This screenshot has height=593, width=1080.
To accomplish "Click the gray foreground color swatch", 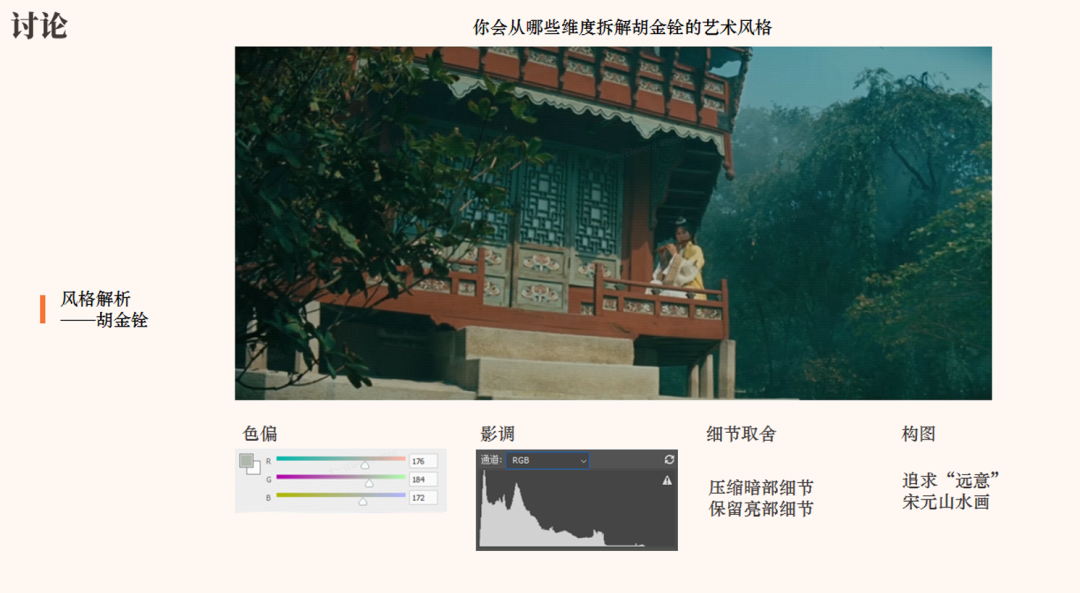I will click(246, 460).
